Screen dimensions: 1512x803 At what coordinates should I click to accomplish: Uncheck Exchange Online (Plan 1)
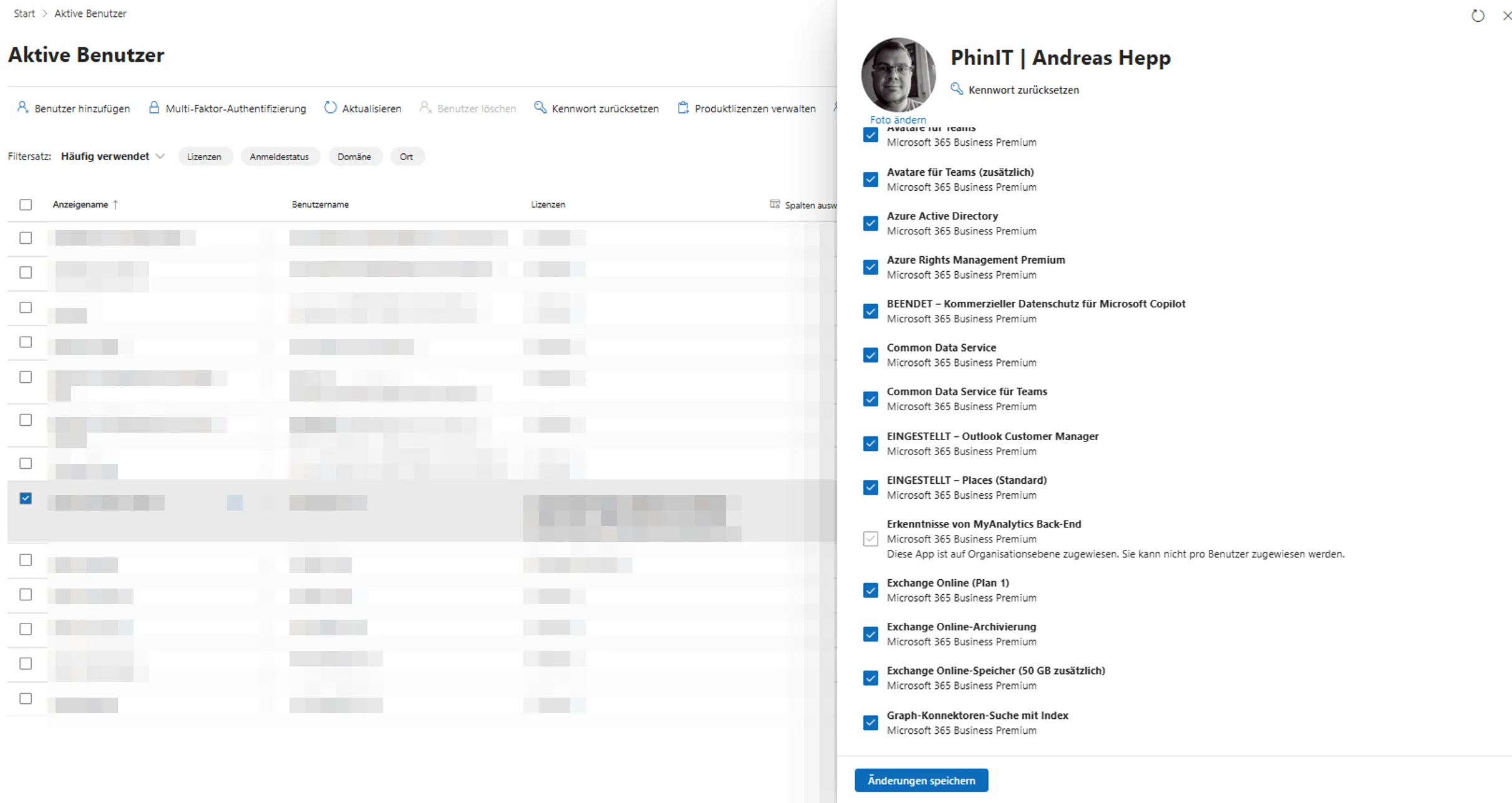(x=871, y=590)
